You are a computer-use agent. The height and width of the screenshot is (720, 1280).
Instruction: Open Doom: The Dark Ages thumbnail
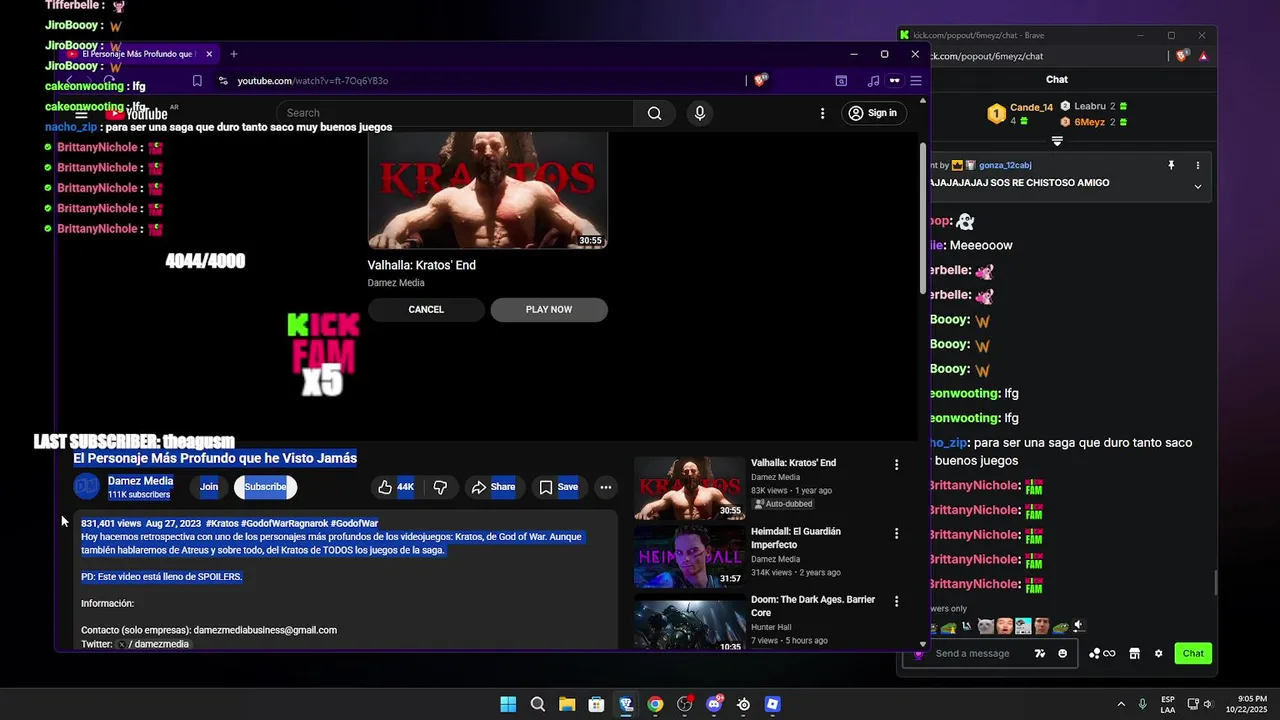click(x=689, y=622)
